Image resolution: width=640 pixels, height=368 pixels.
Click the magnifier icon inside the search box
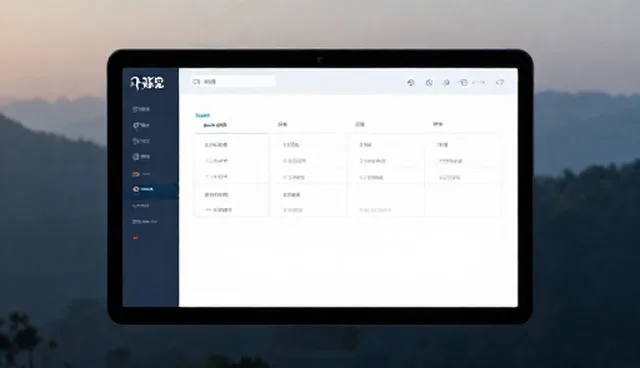click(196, 82)
